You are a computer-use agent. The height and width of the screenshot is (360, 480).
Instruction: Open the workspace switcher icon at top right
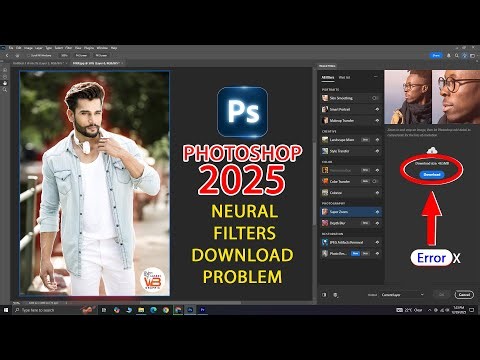pos(472,56)
